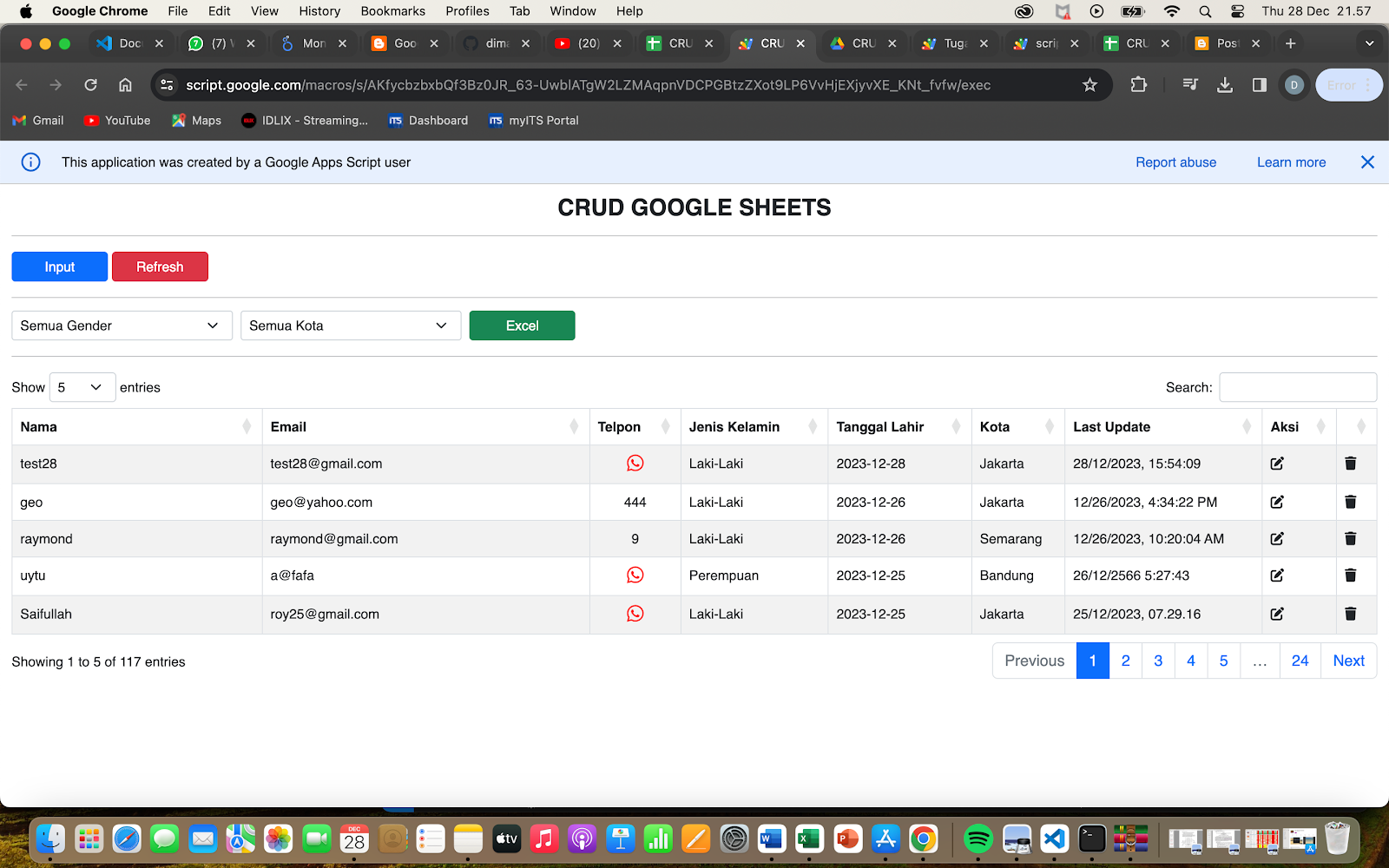
Task: Open WhatsApp icon for test28 row
Action: click(x=635, y=464)
